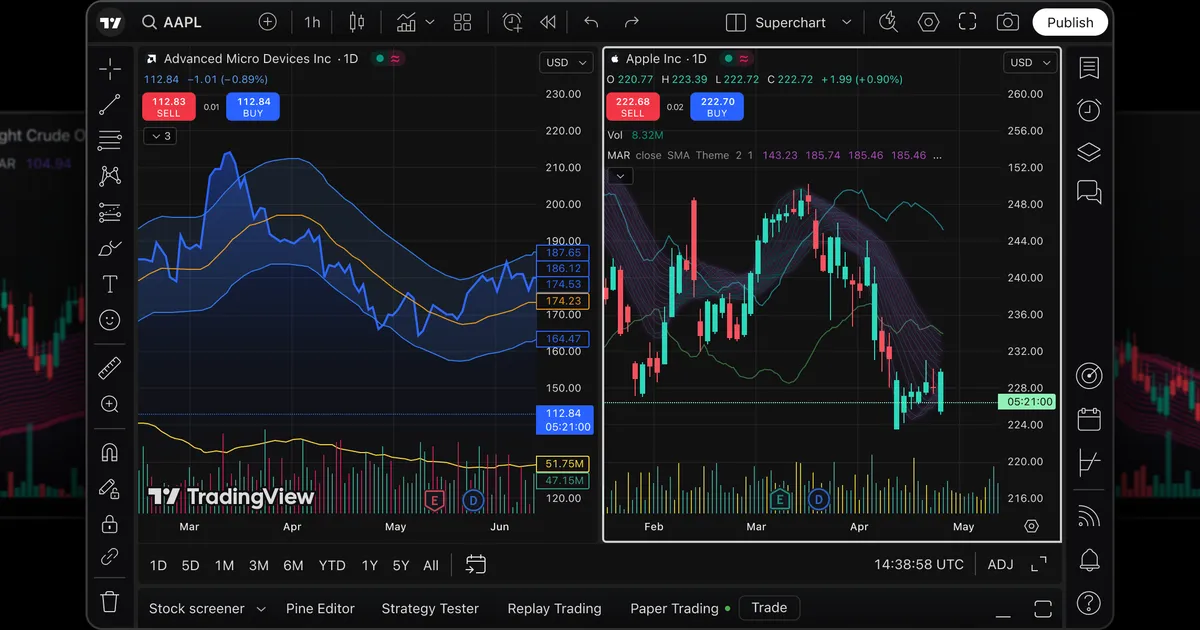Click AMD SELL 112.83 button
The height and width of the screenshot is (630, 1200).
coord(169,106)
